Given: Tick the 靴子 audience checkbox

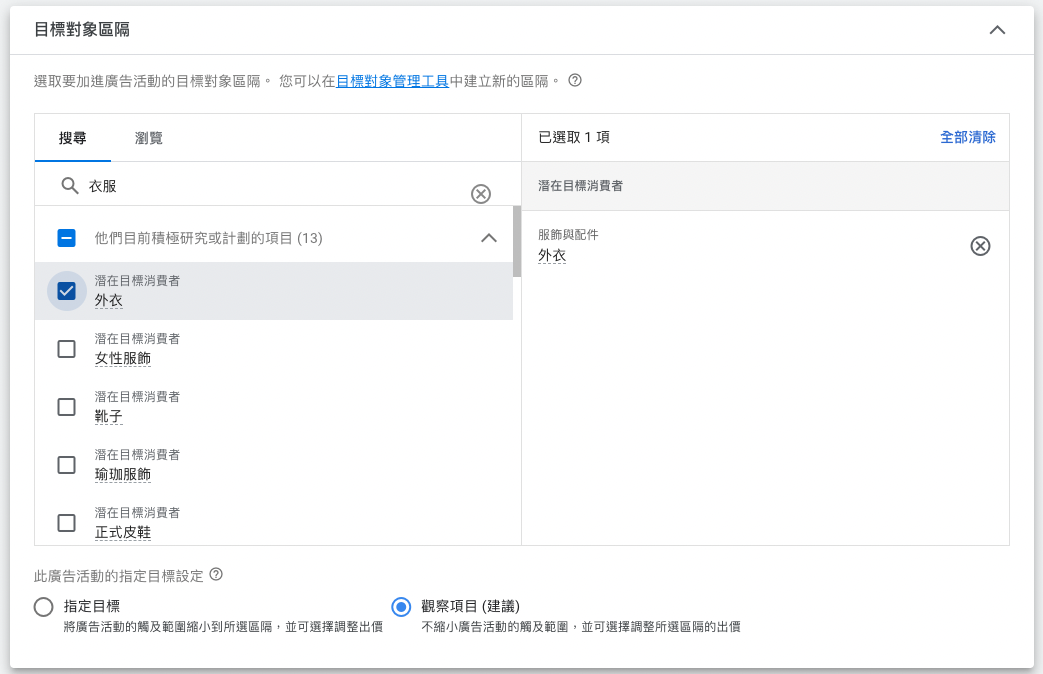Looking at the screenshot, I should (67, 407).
